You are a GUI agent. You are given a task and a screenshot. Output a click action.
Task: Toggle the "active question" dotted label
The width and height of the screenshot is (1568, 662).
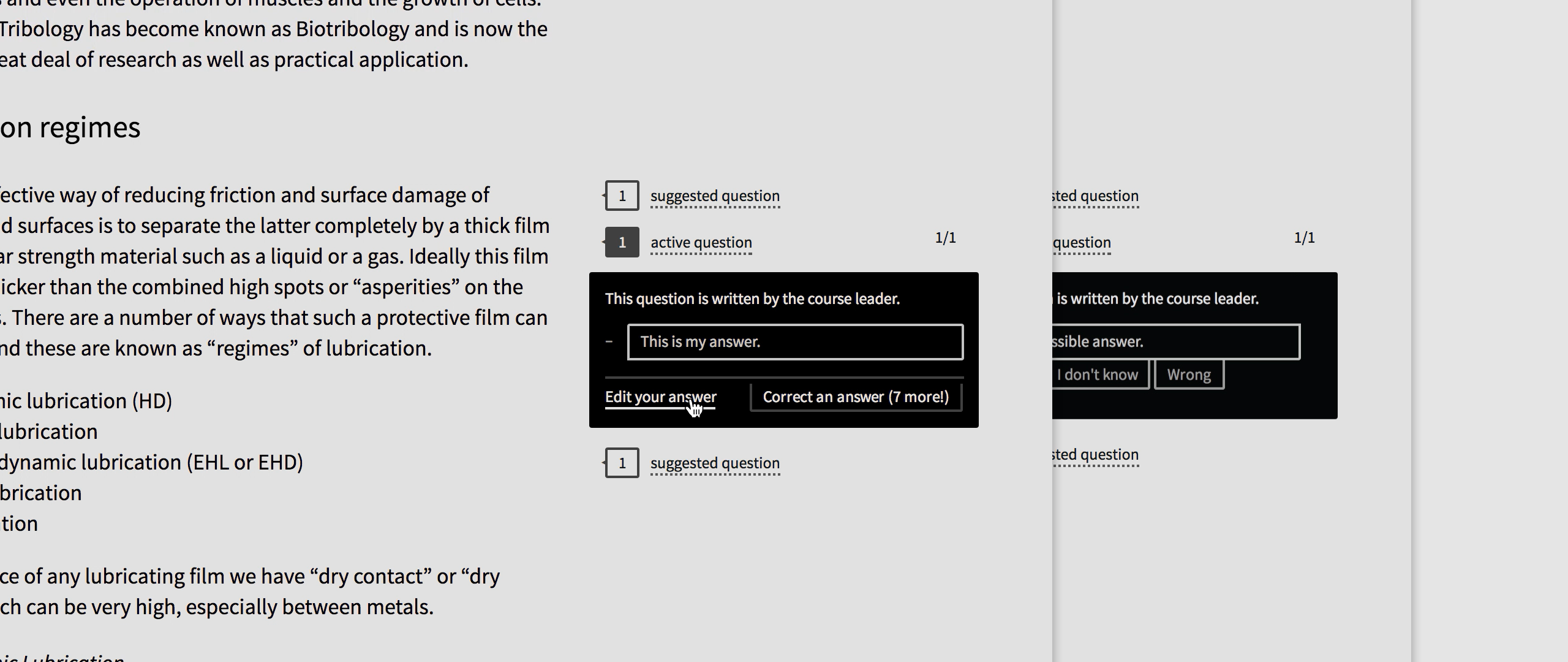[x=701, y=242]
